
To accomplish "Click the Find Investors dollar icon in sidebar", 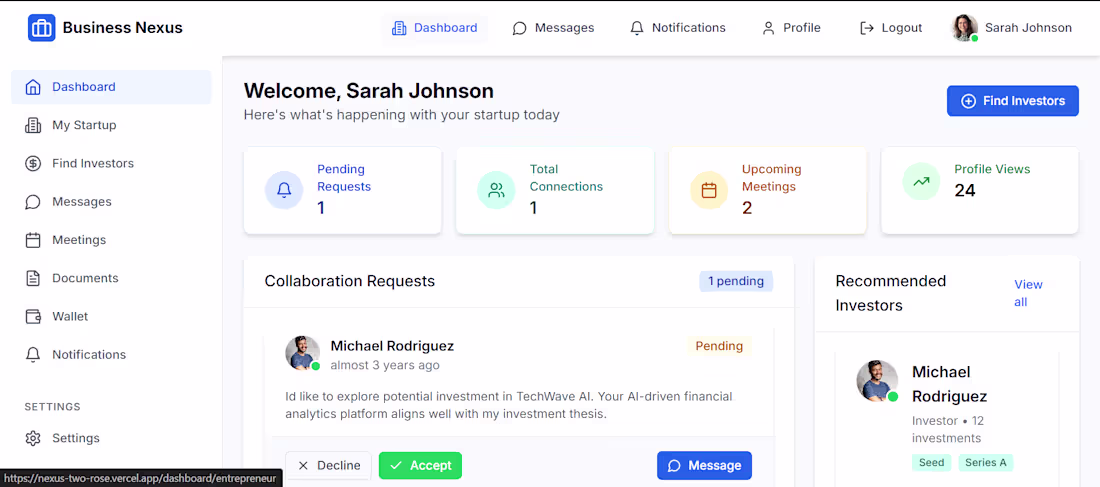I will (33, 164).
